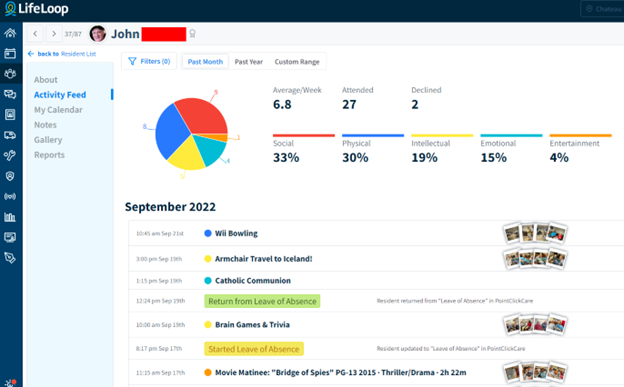Click the September 2022 heading
The height and width of the screenshot is (387, 624).
point(170,207)
